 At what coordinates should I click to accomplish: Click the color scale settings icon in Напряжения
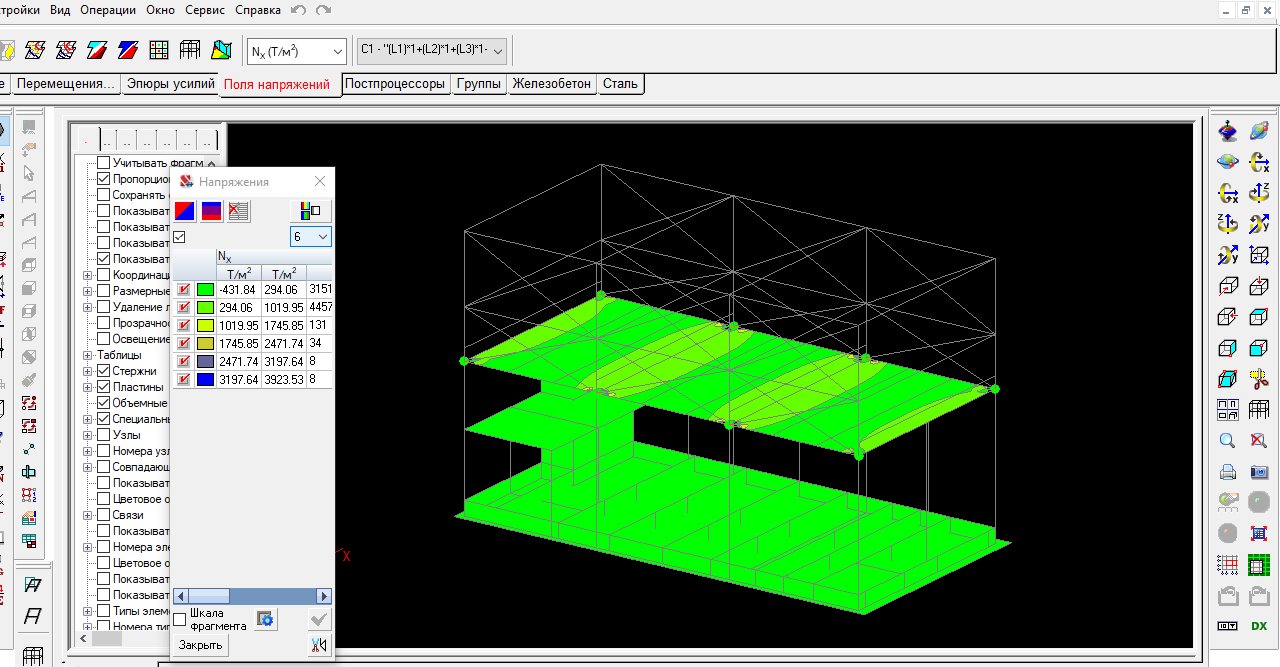[x=311, y=211]
